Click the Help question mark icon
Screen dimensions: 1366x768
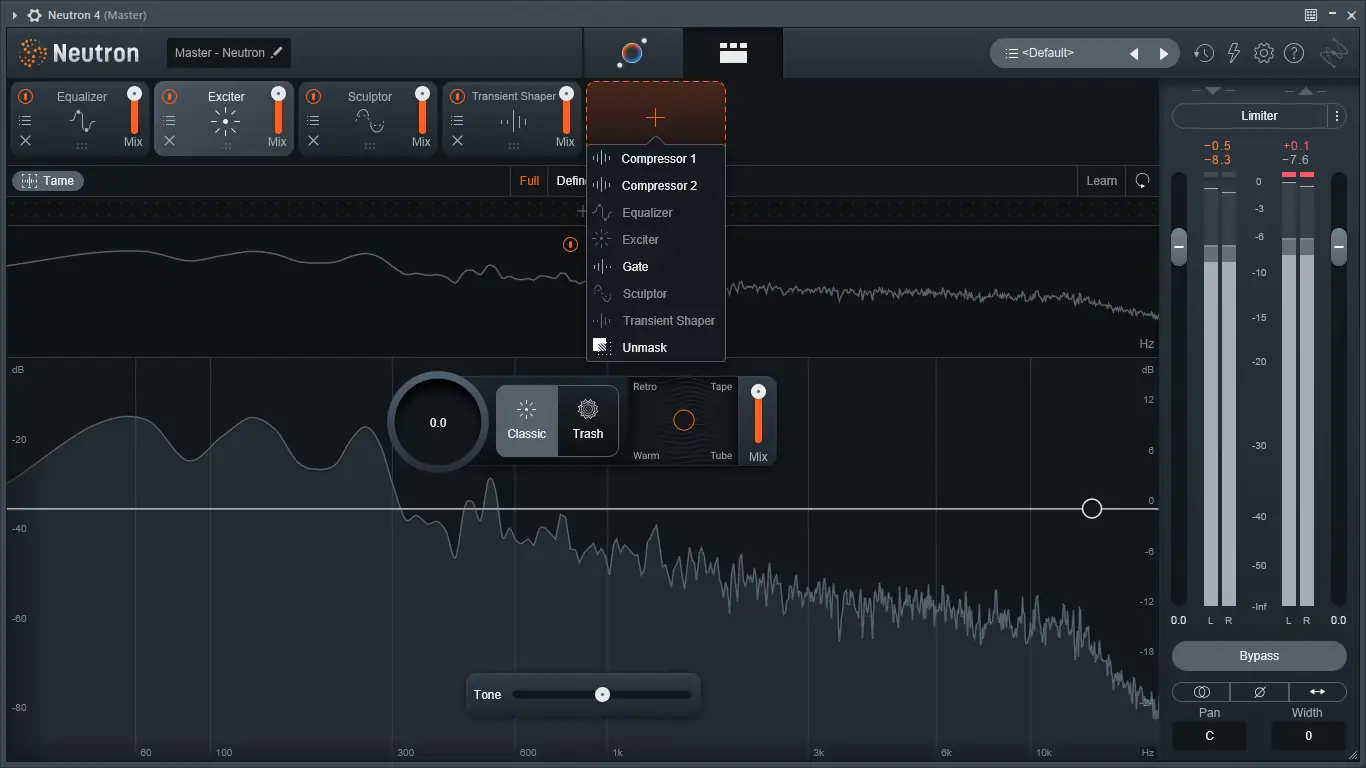[x=1294, y=52]
